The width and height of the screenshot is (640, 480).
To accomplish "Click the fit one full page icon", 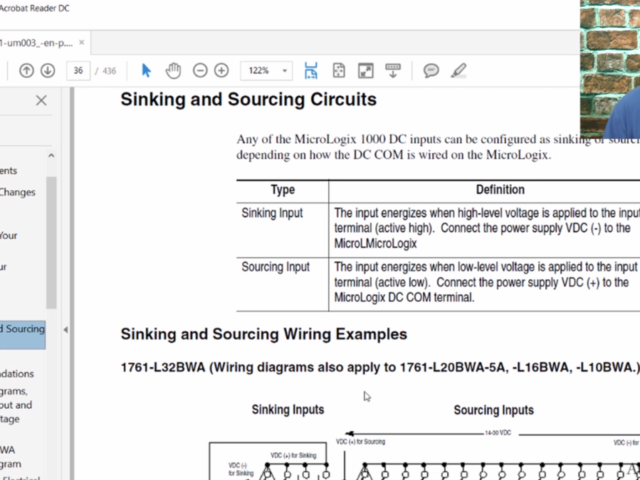I will (x=339, y=71).
